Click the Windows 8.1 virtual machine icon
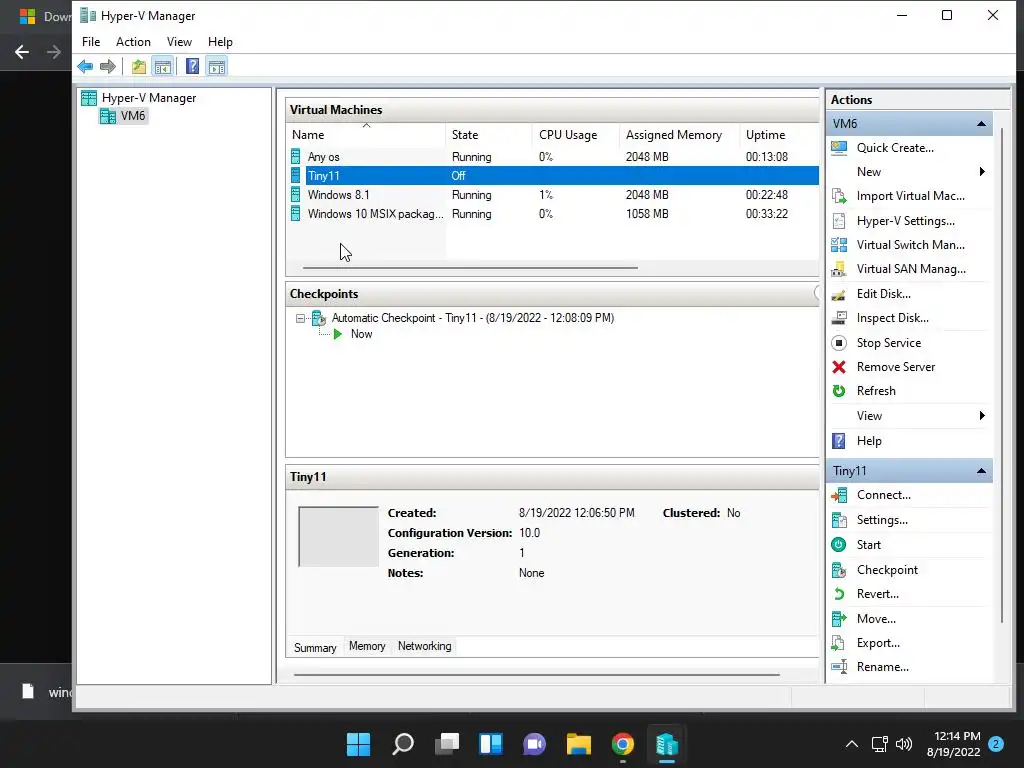1024x768 pixels. [x=296, y=195]
